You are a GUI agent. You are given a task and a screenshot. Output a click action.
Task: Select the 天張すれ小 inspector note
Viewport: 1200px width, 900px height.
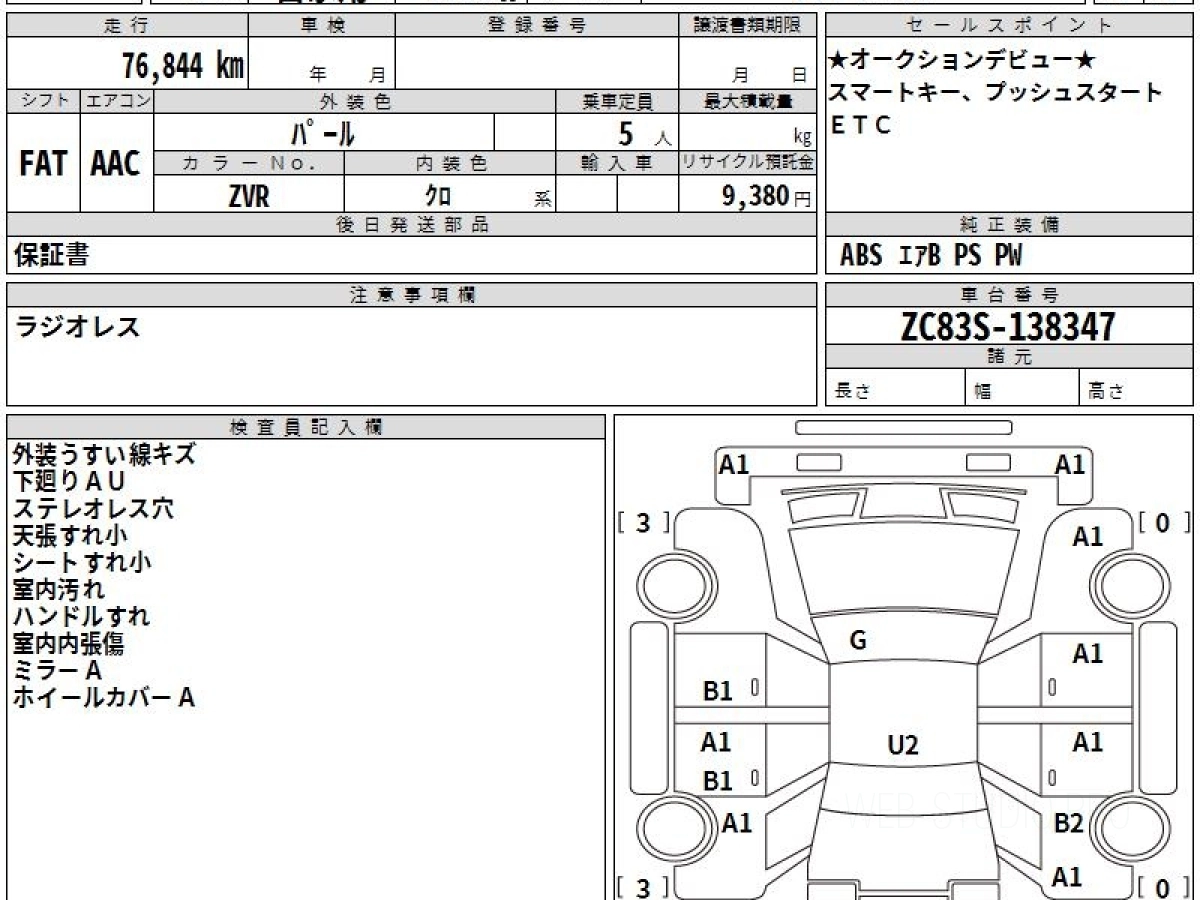coord(70,536)
